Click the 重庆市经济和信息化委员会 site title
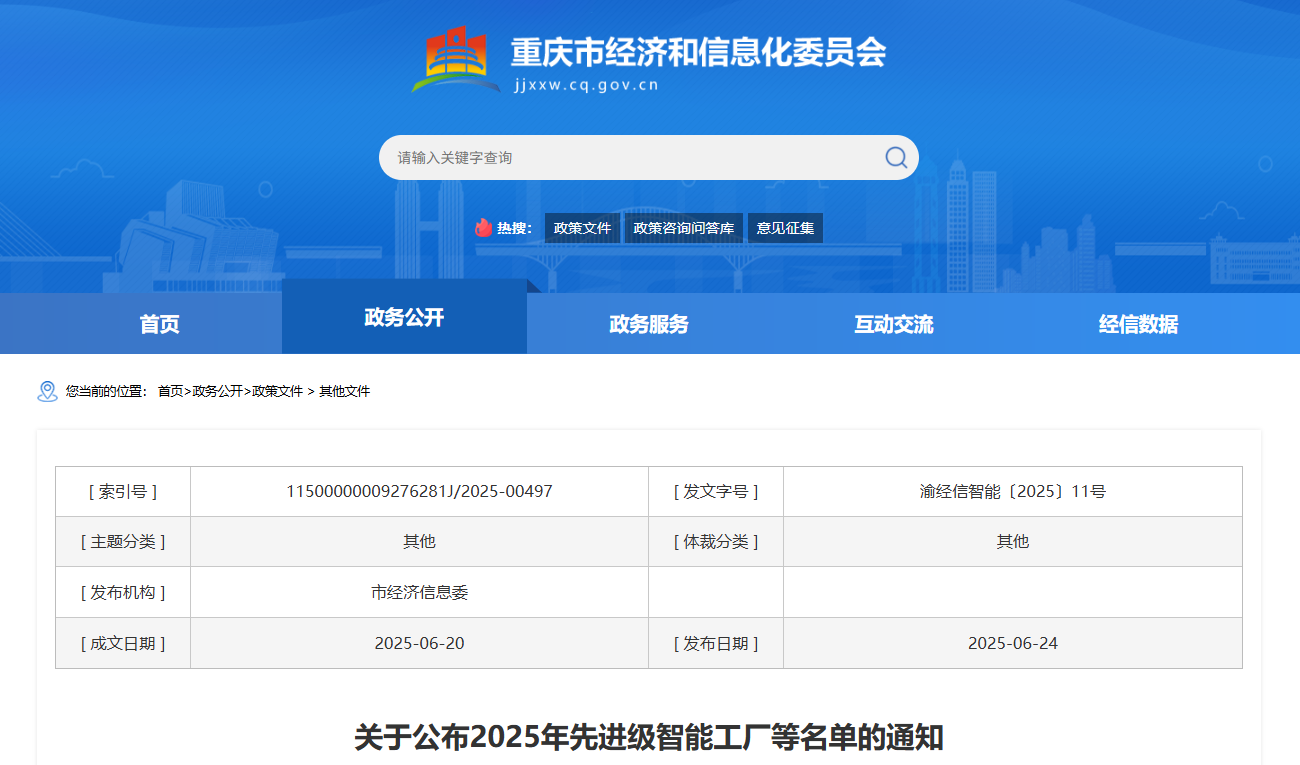 pos(698,52)
